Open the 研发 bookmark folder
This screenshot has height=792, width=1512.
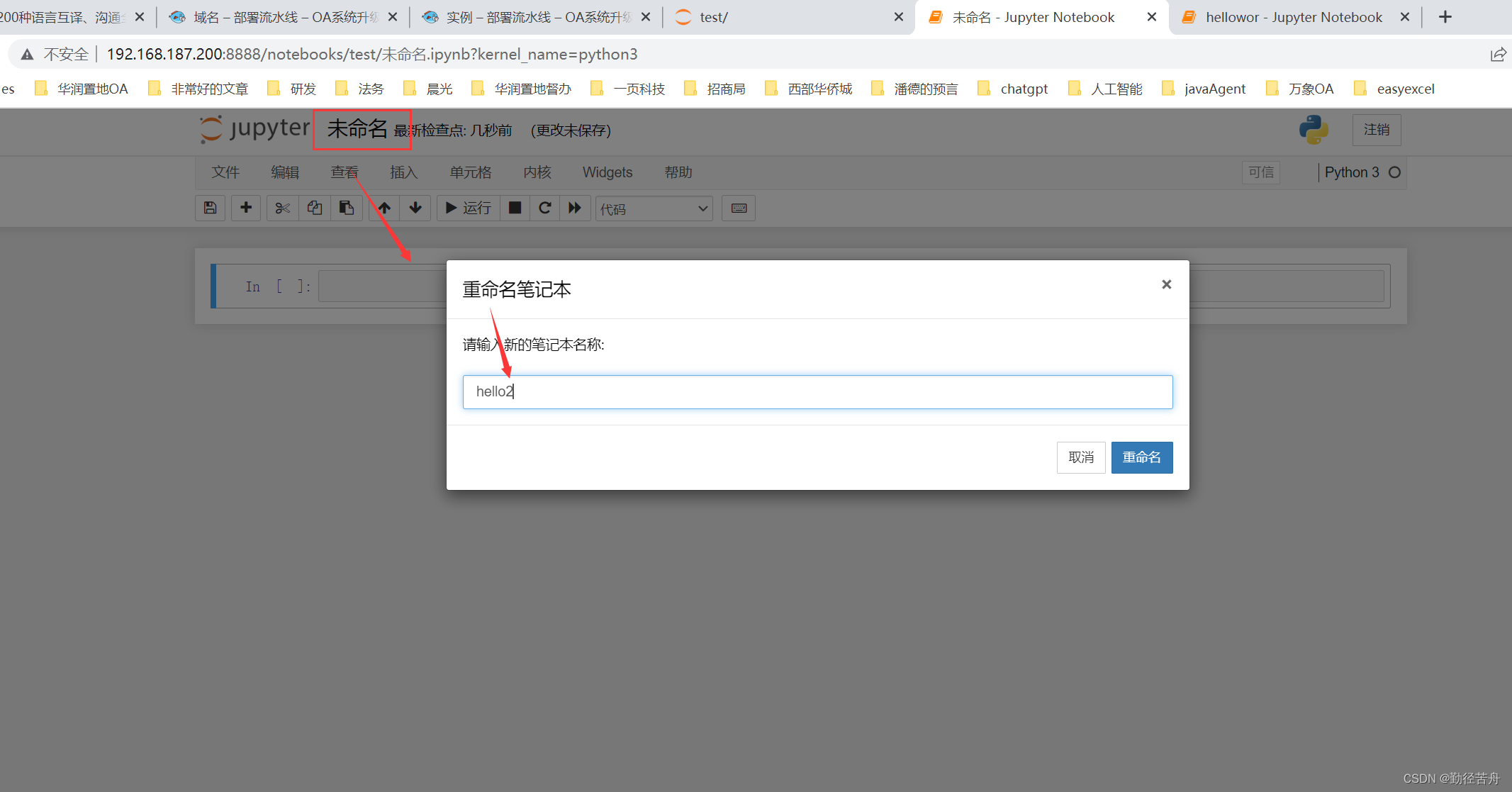291,89
